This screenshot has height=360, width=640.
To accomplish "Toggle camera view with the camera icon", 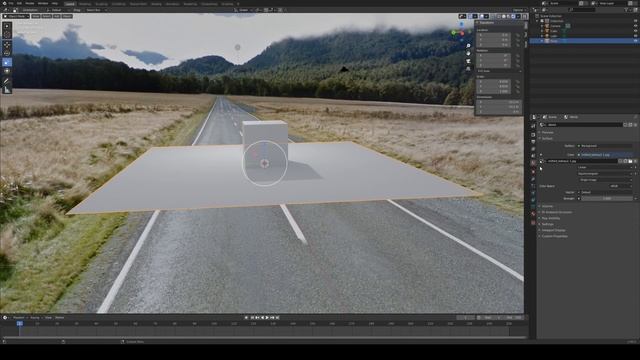I will tap(468, 61).
